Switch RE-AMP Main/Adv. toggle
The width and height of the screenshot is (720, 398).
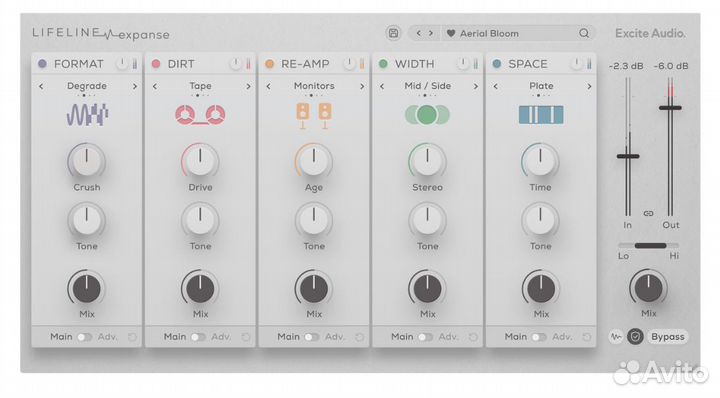pyautogui.click(x=312, y=337)
